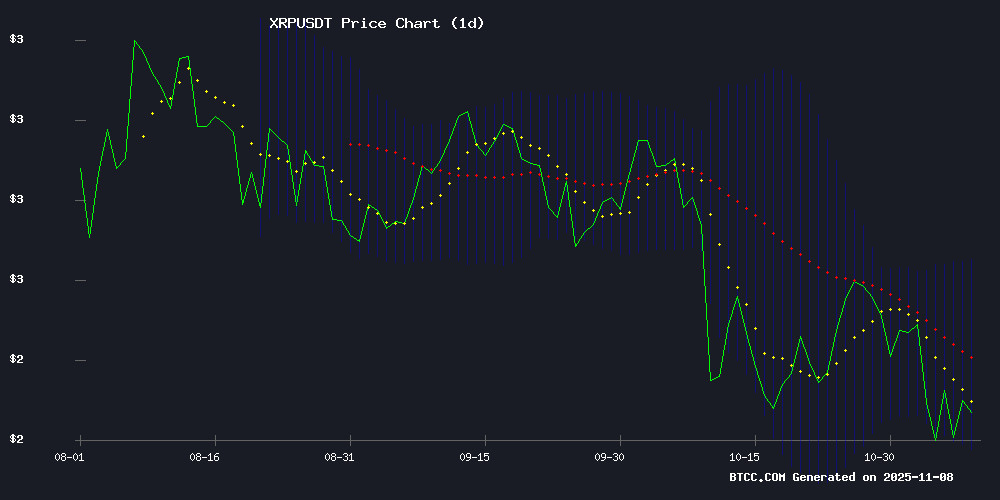Click the BTCC.COM watermark text

coord(757,477)
